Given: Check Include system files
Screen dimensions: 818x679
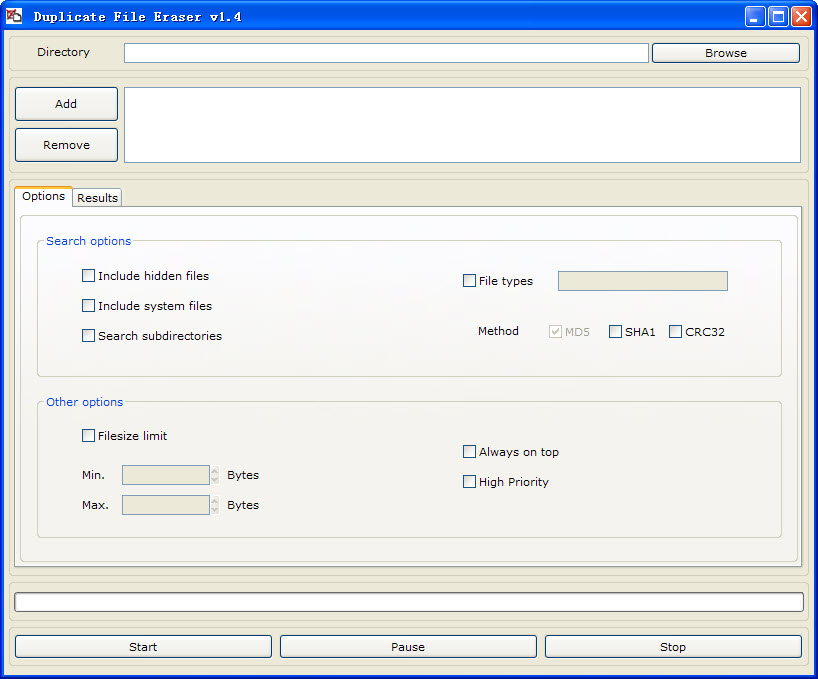Looking at the screenshot, I should [89, 306].
